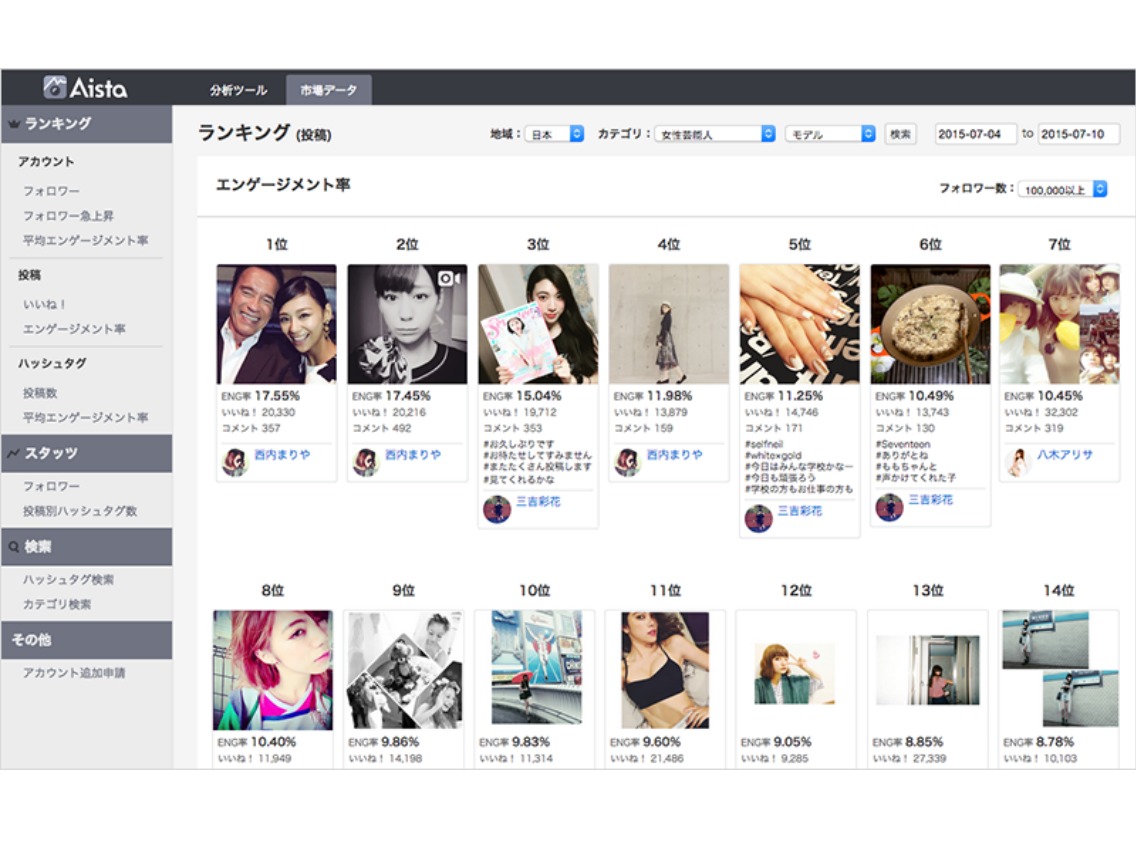This screenshot has height=852, width=1136.
Task: Click the video camera icon on 2位 post
Action: click(x=448, y=278)
